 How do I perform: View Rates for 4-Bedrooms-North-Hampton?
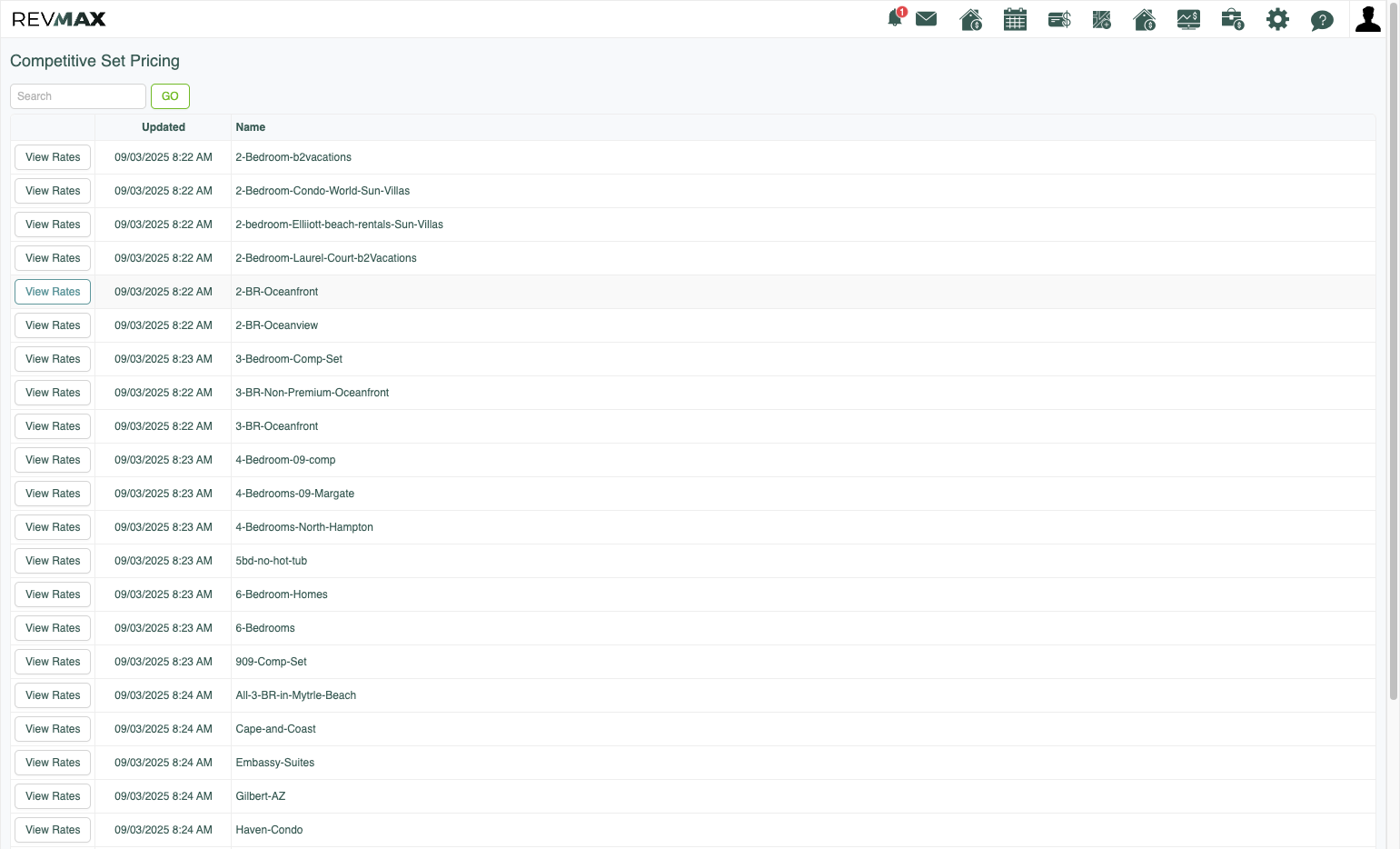[53, 527]
